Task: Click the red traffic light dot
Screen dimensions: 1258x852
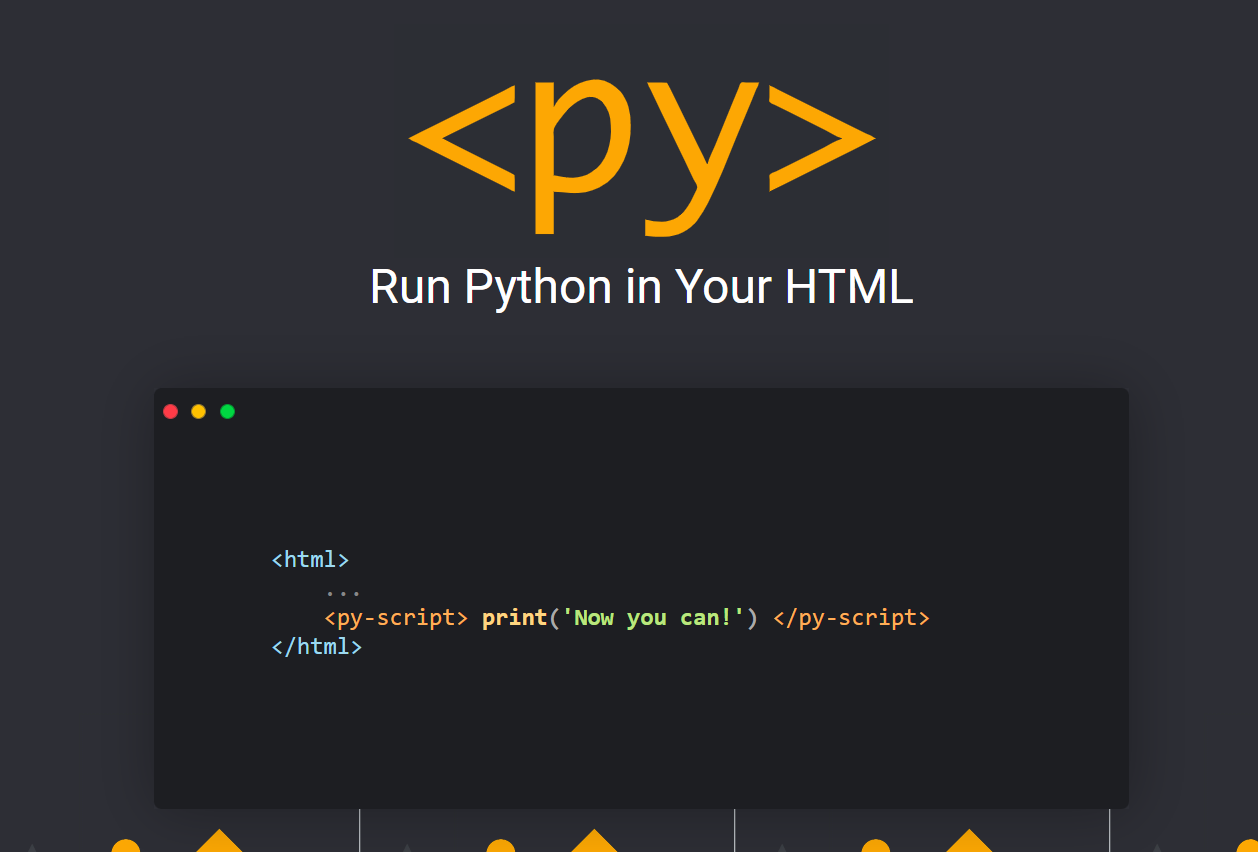Action: click(171, 411)
